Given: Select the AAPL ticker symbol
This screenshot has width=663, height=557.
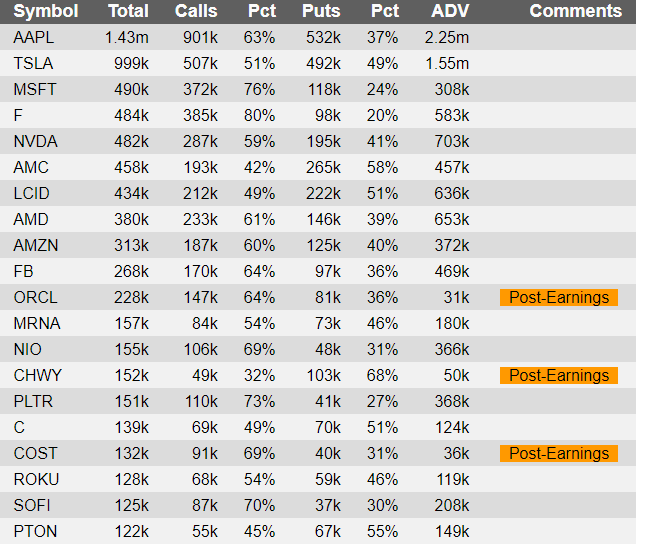Looking at the screenshot, I should [33, 37].
